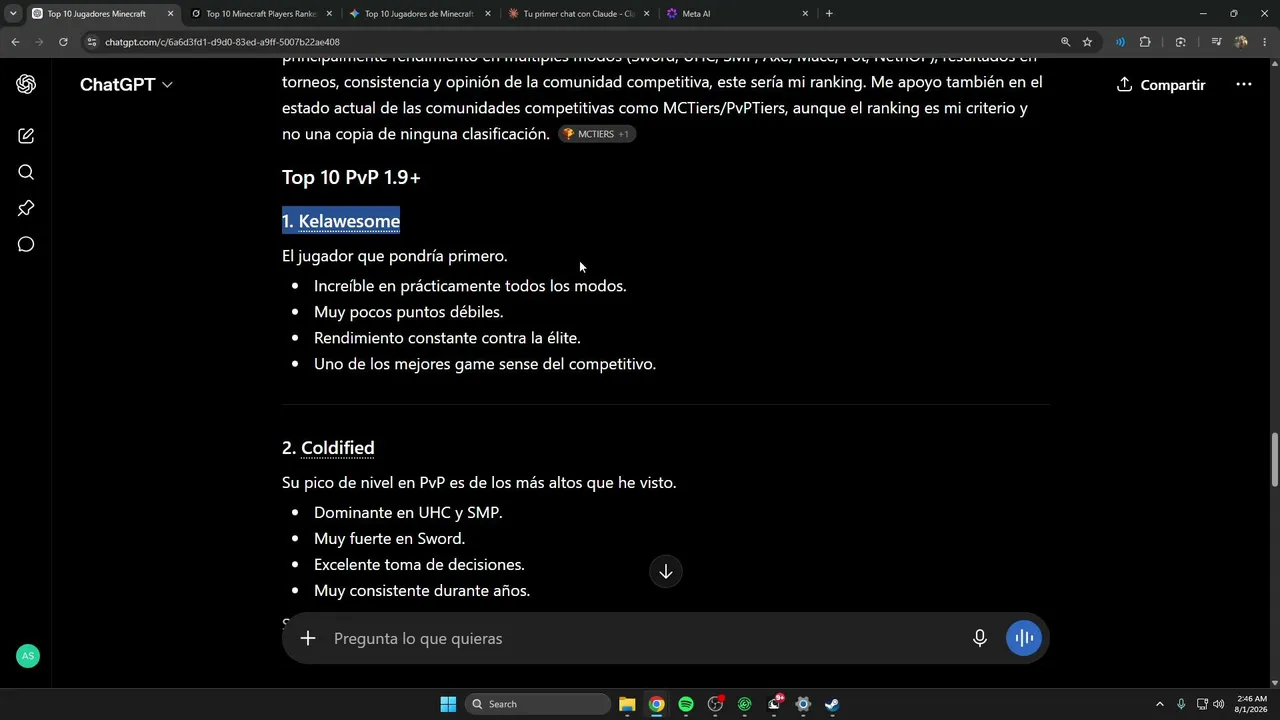The image size is (1280, 720).
Task: Click the blue sound-wave extension icon
Action: [1120, 42]
